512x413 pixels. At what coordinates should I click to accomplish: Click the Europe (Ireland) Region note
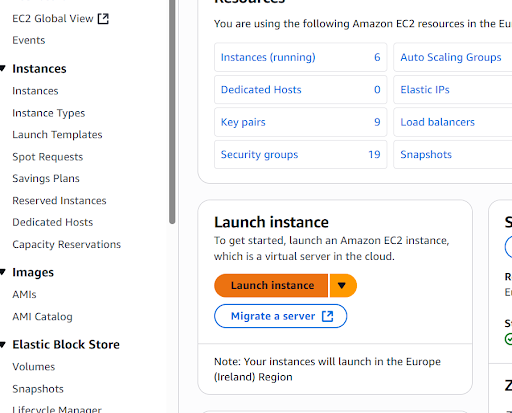(x=327, y=369)
